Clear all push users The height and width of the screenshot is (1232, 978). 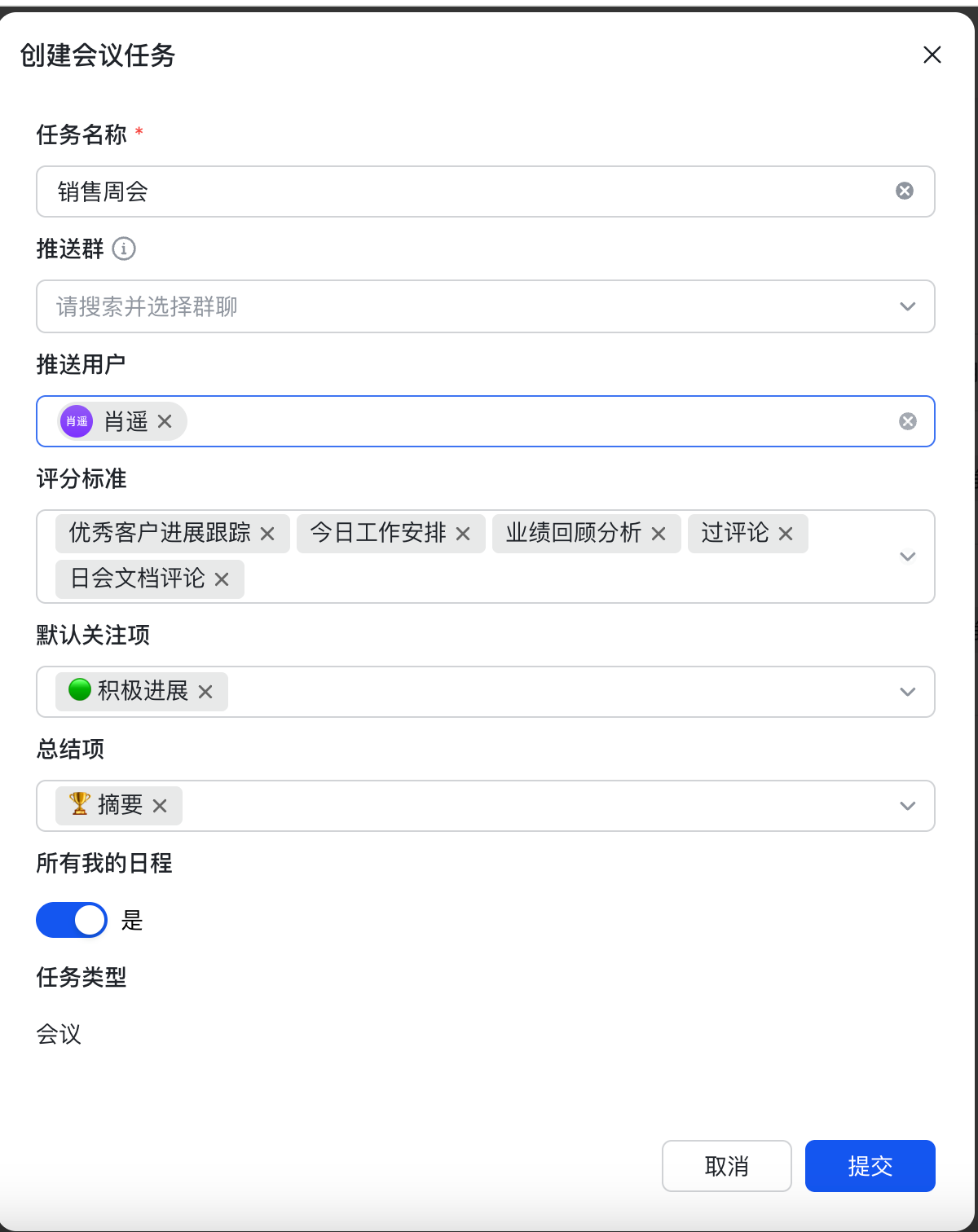907,421
